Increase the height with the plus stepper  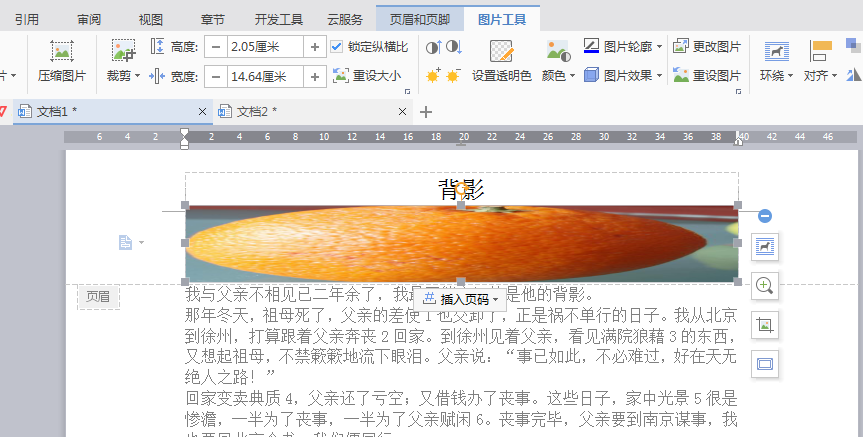coord(314,47)
